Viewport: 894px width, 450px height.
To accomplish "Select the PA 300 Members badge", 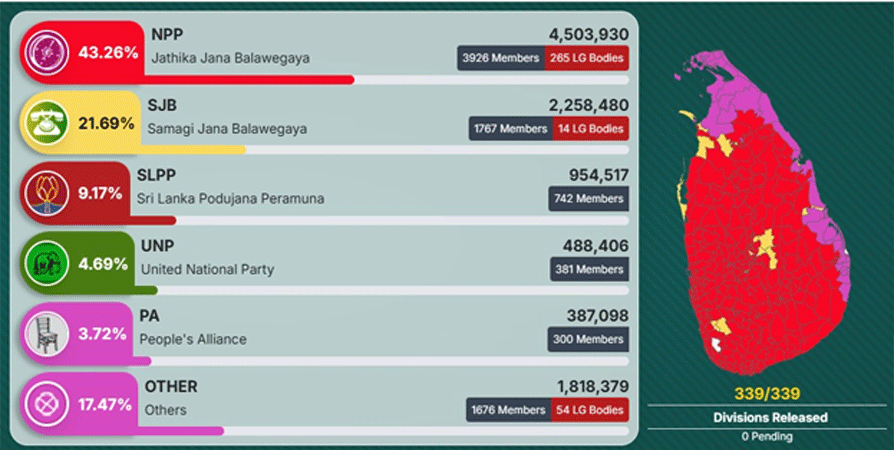I will point(588,339).
